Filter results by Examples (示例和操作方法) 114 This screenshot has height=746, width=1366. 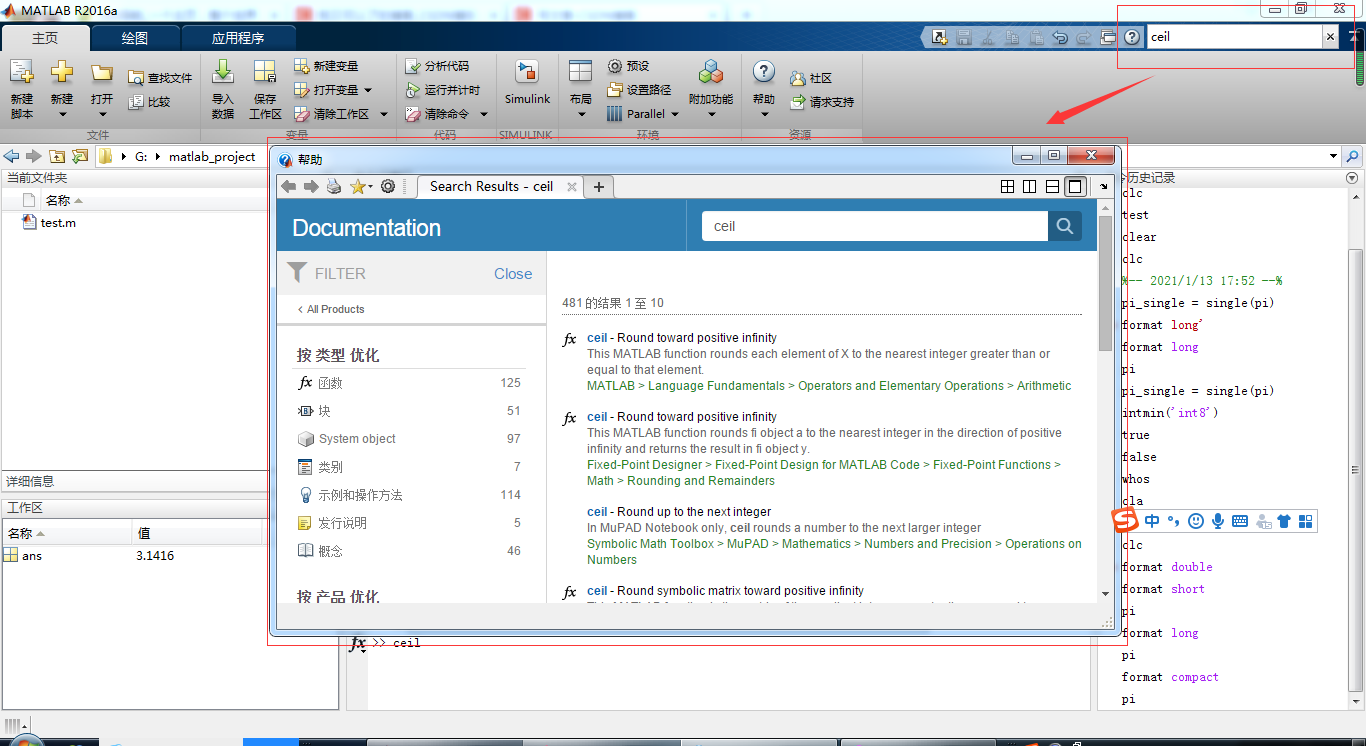[x=410, y=495]
